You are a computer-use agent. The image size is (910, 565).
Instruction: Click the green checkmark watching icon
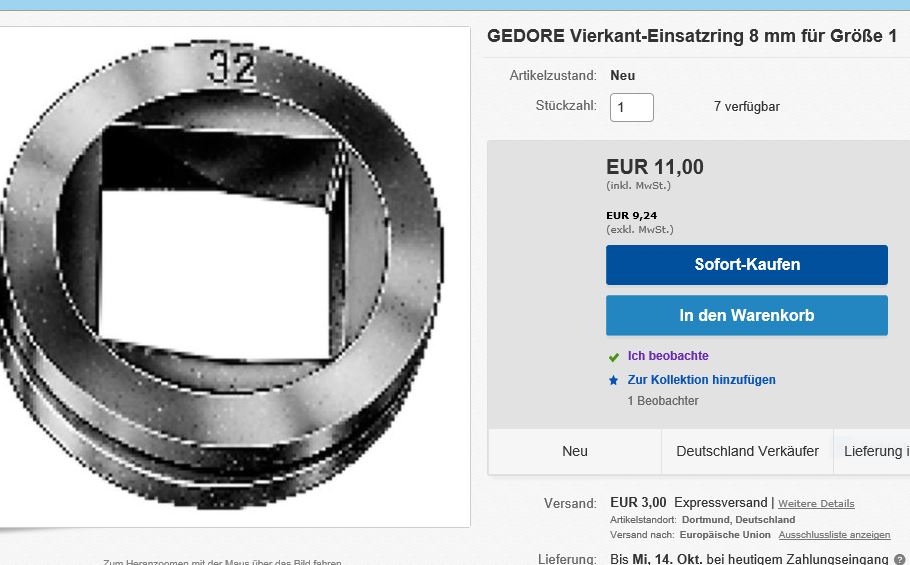(x=614, y=356)
